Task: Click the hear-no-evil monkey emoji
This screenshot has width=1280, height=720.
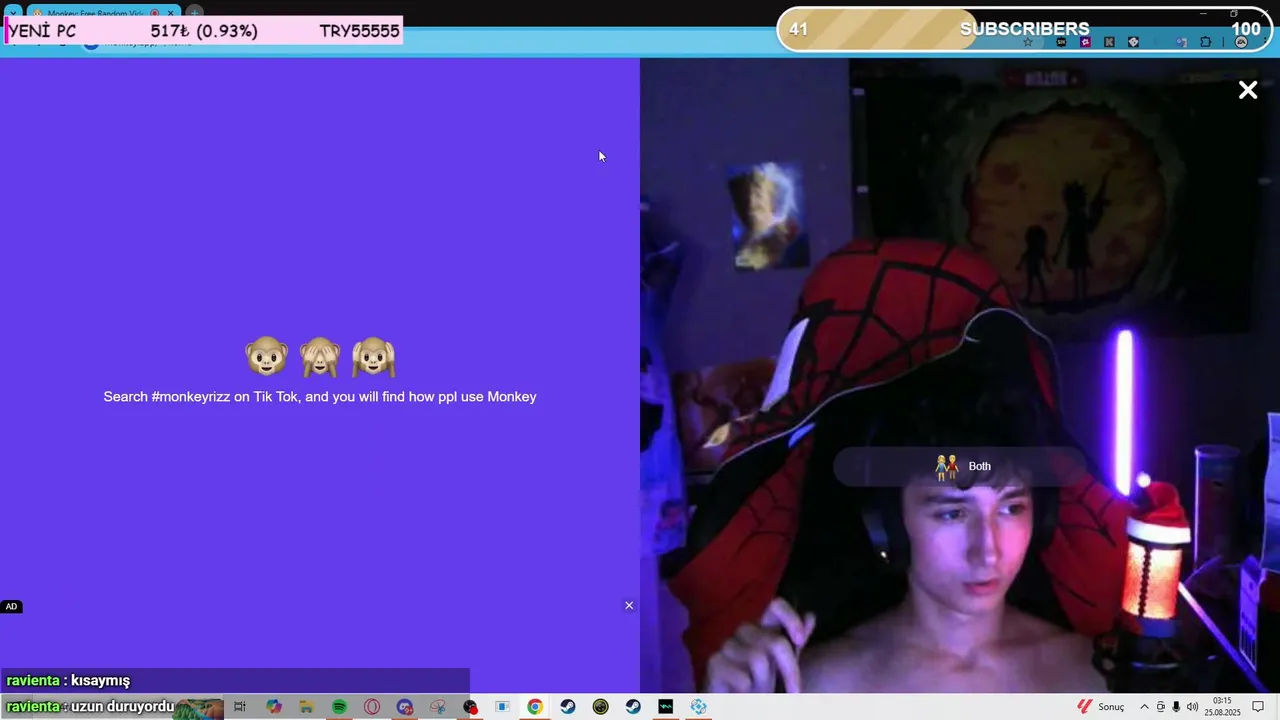Action: 373,357
